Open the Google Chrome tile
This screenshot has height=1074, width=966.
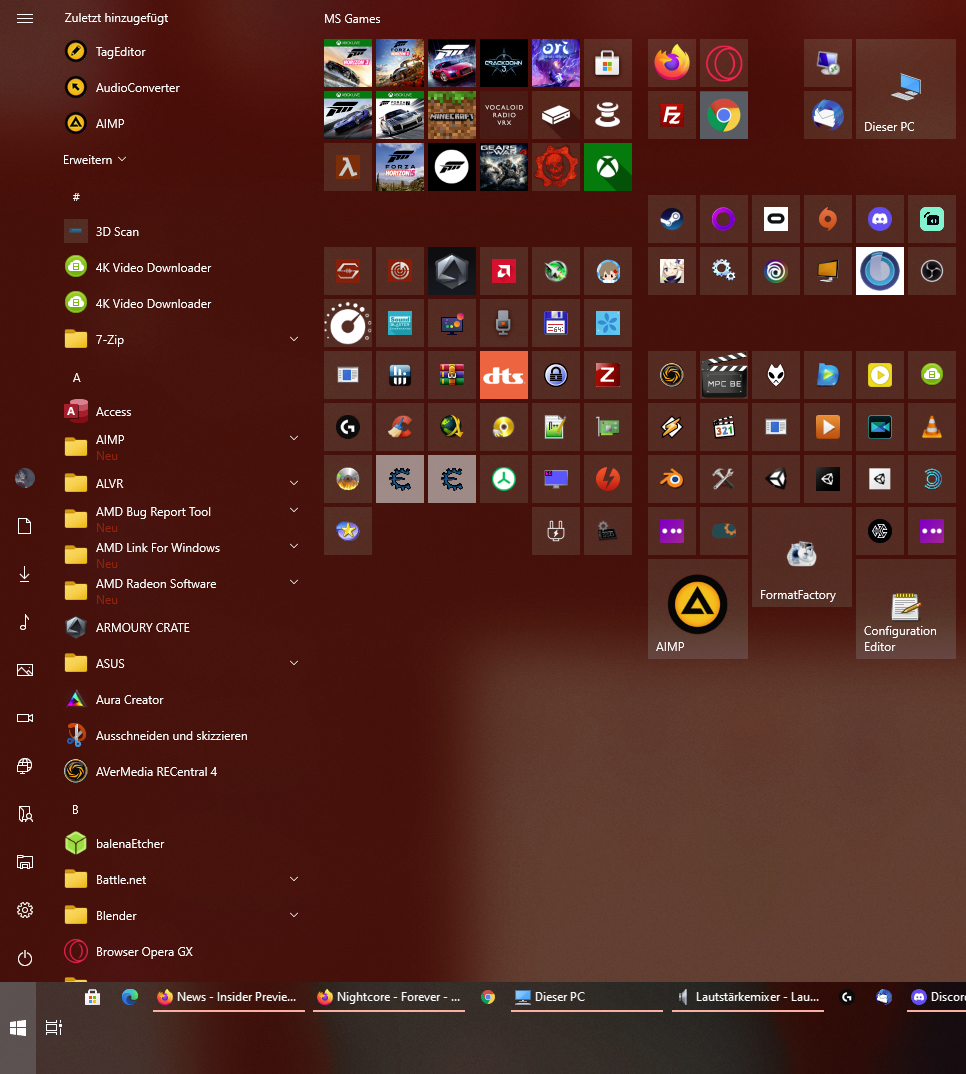point(723,115)
